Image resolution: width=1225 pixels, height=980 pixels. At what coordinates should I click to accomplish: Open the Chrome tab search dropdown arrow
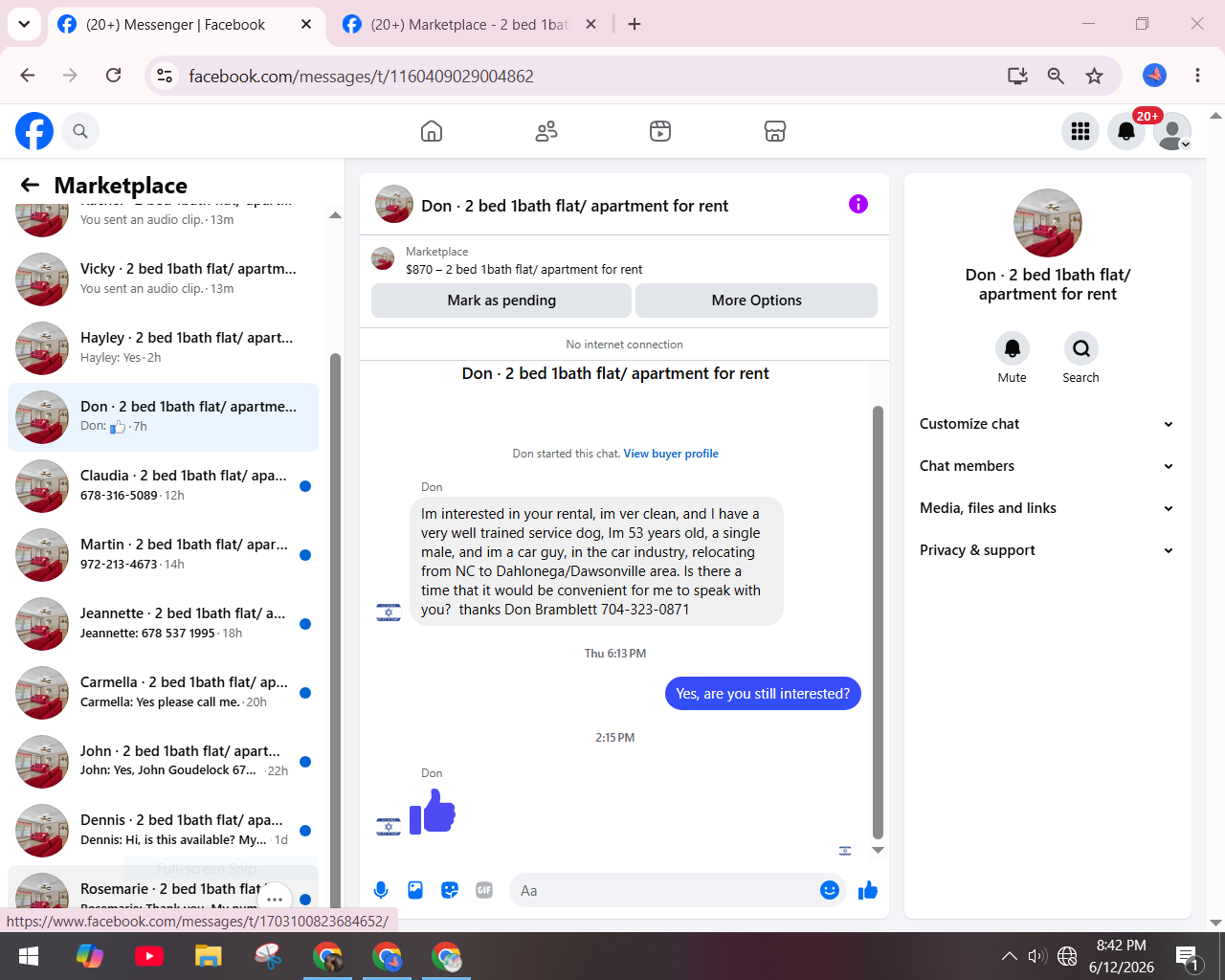(24, 24)
